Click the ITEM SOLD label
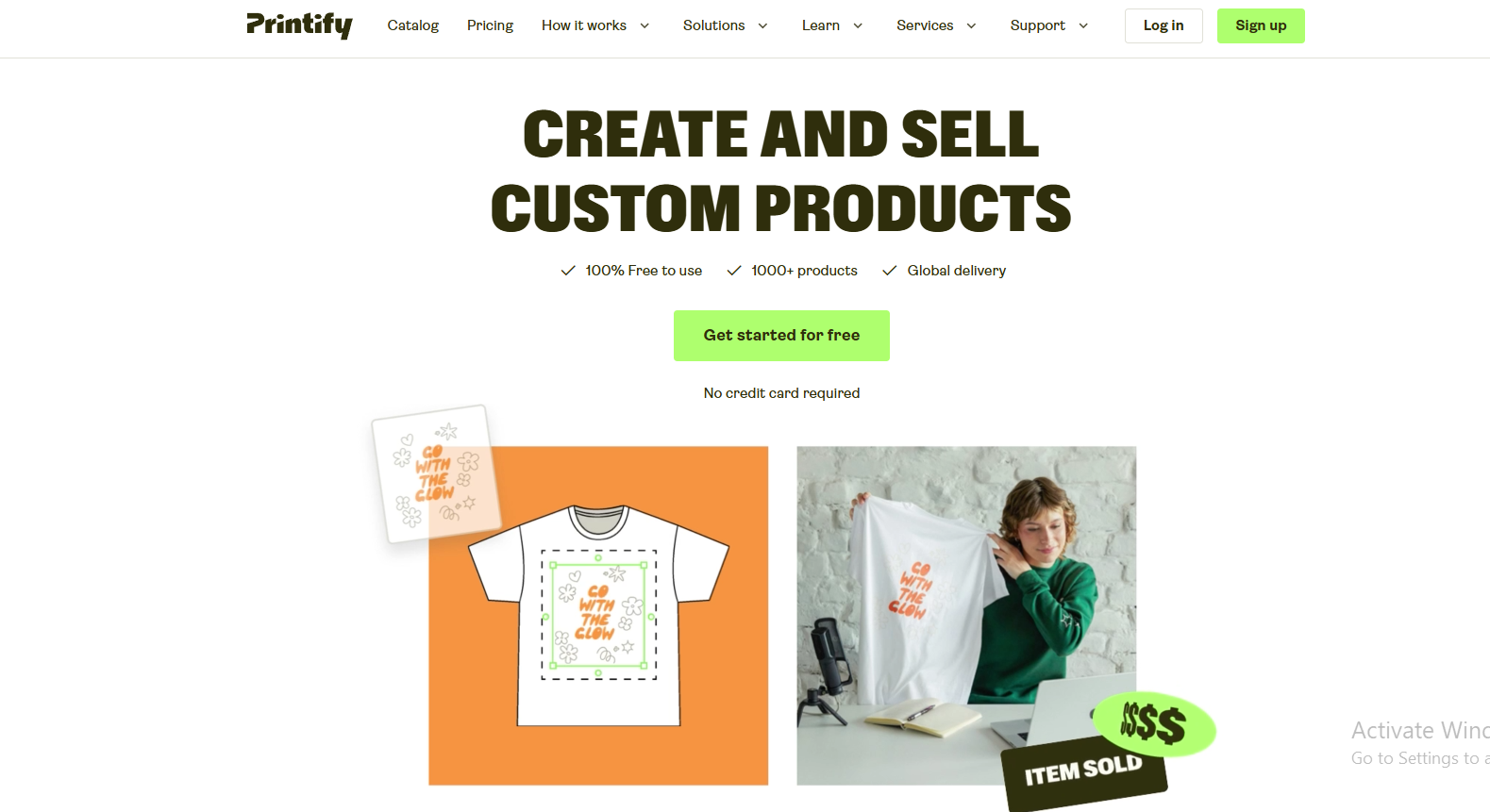The image size is (1490, 812). 1084,771
